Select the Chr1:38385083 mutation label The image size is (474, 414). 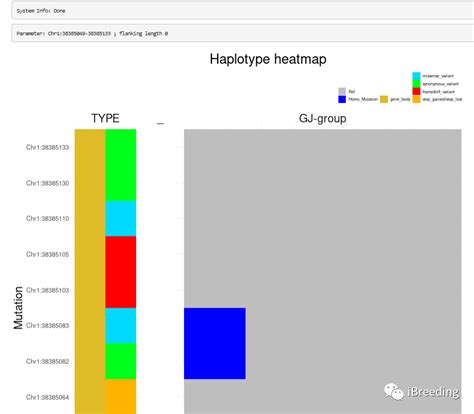point(48,326)
